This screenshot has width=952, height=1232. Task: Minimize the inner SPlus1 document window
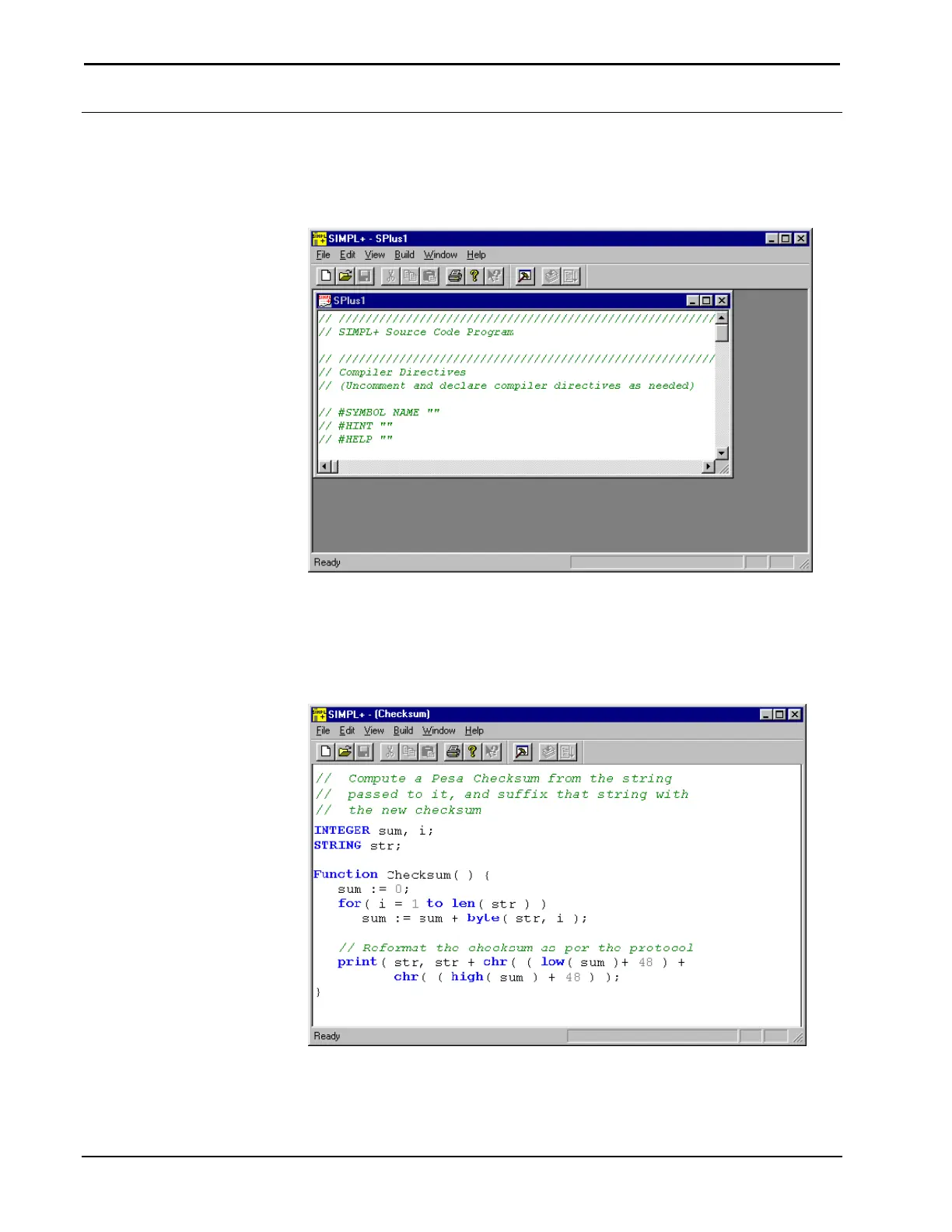click(x=693, y=301)
